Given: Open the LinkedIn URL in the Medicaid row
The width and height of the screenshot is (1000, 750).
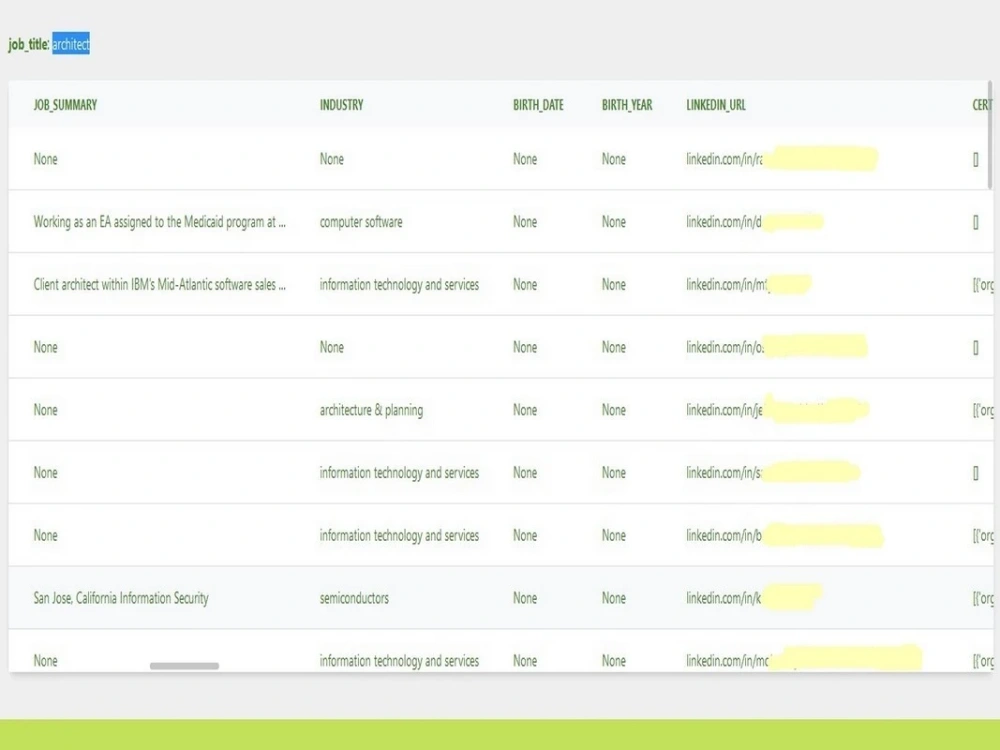Looking at the screenshot, I should pos(755,222).
